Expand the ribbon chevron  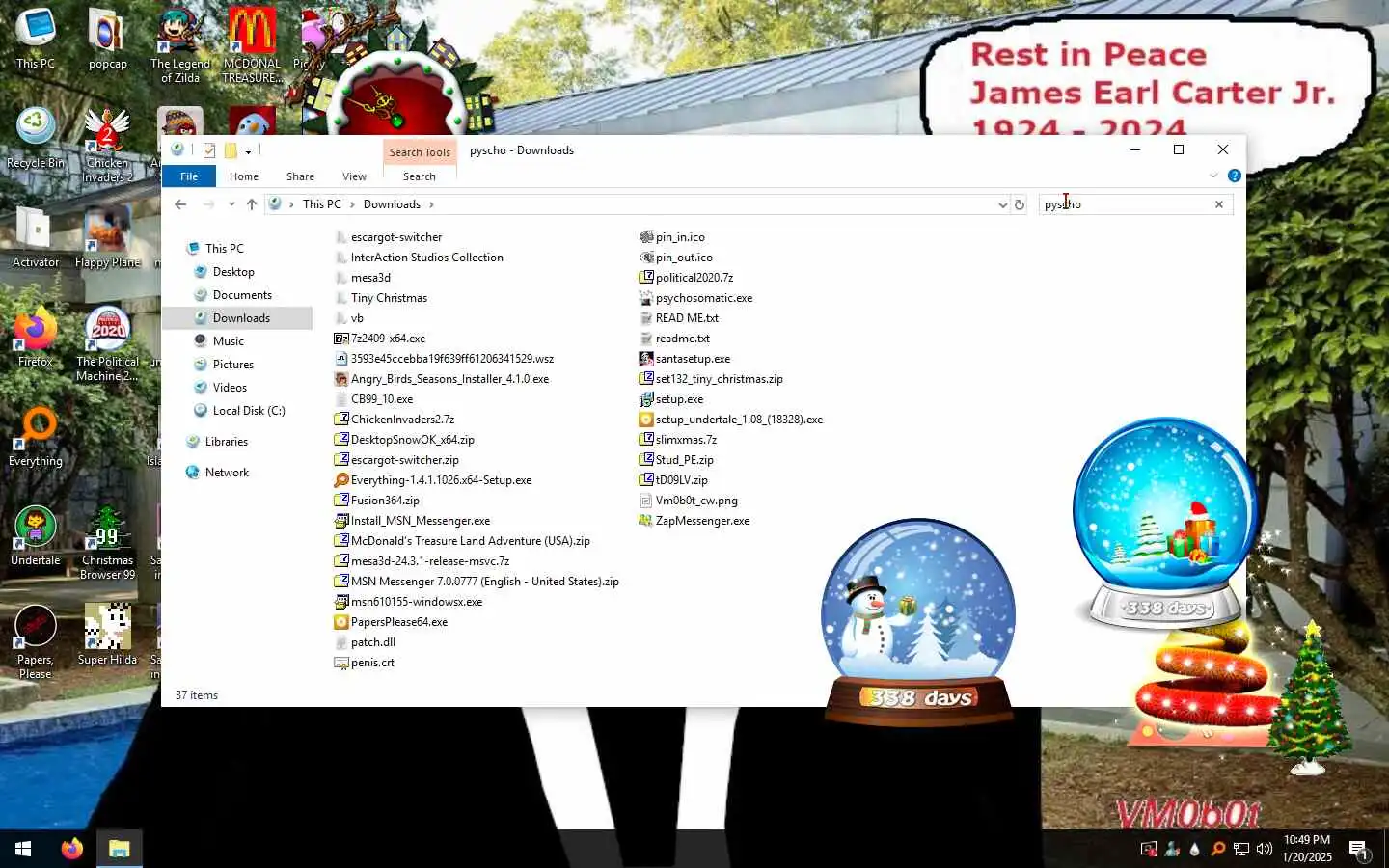click(x=1213, y=176)
